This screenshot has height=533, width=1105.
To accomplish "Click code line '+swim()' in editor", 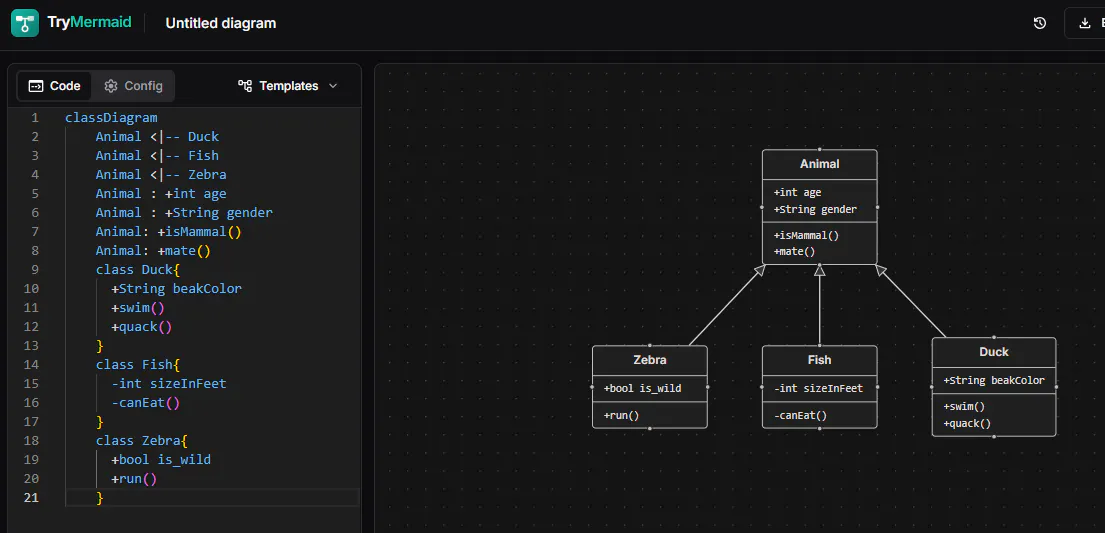I will pyautogui.click(x=137, y=308).
